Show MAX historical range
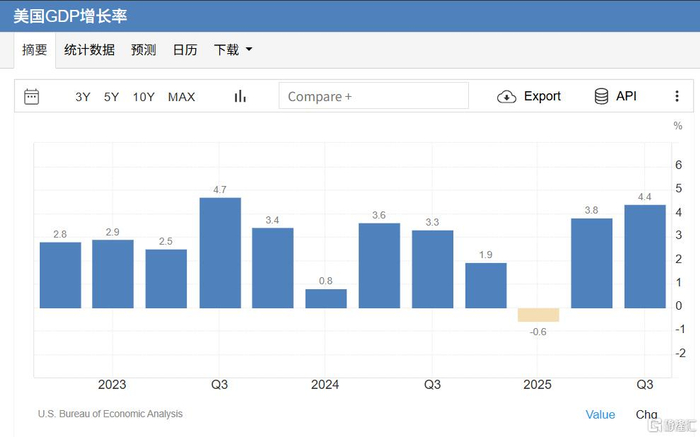The height and width of the screenshot is (437, 700). click(181, 97)
